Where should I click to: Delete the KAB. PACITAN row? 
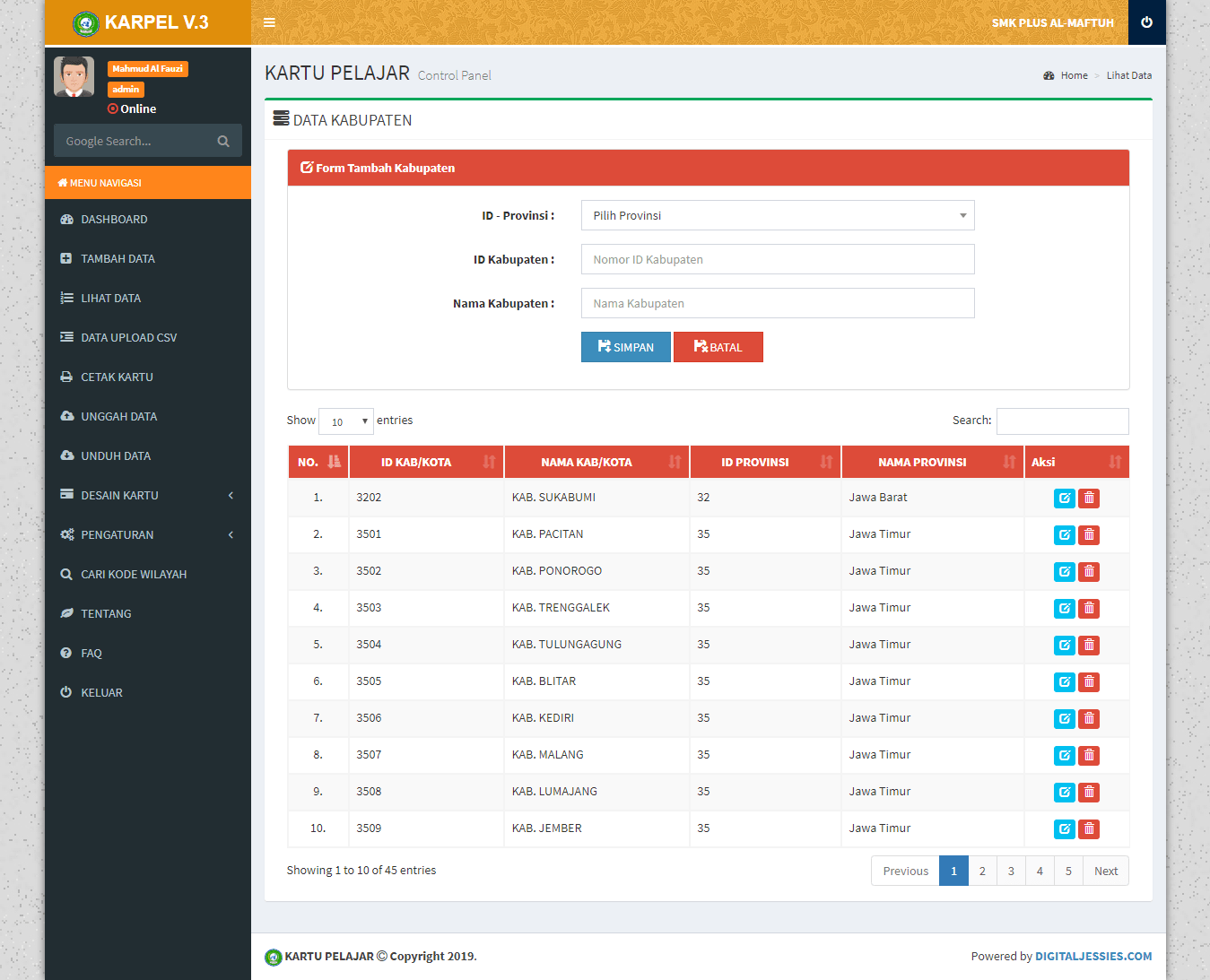[x=1089, y=535]
